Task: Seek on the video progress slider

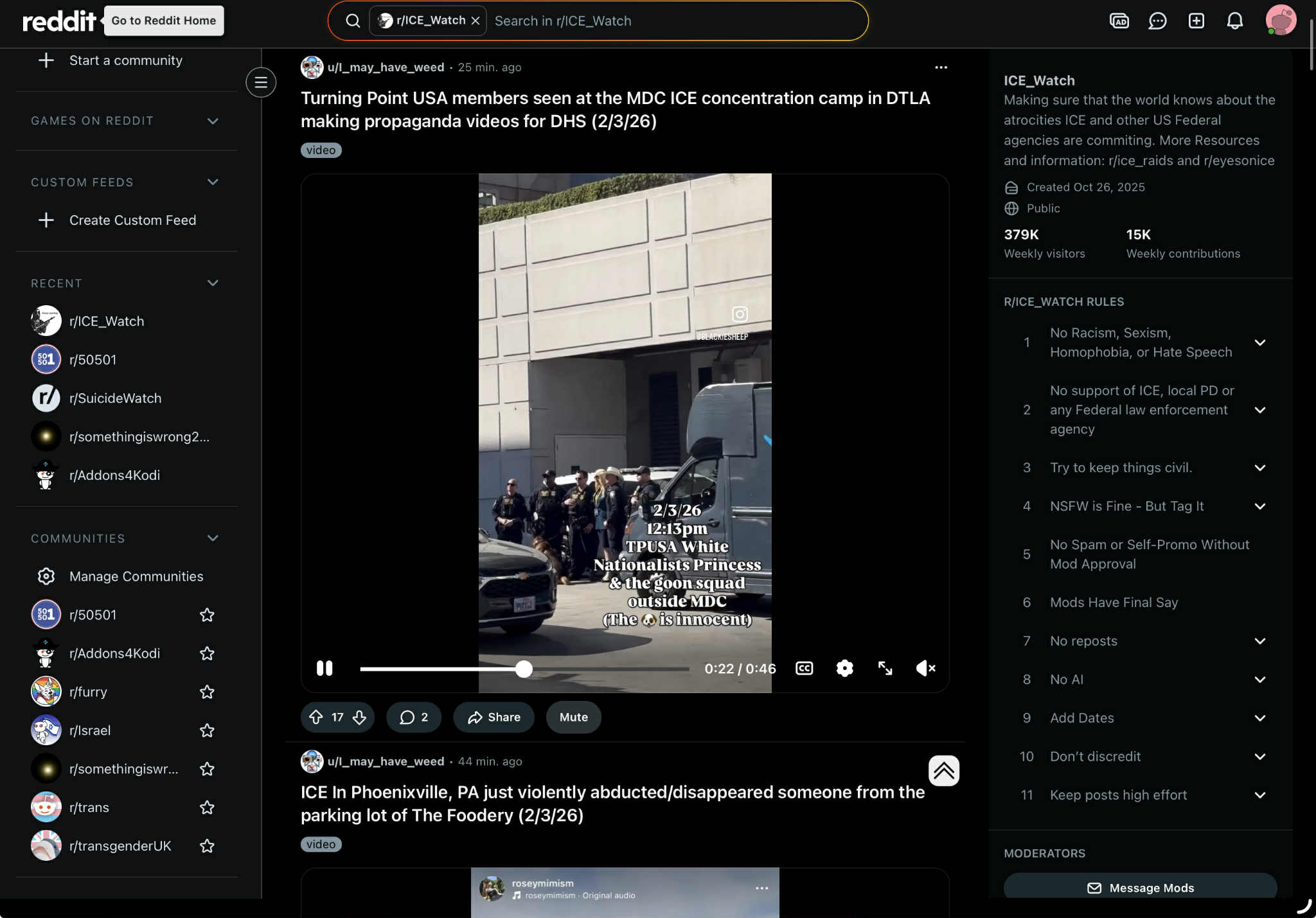Action: point(524,669)
